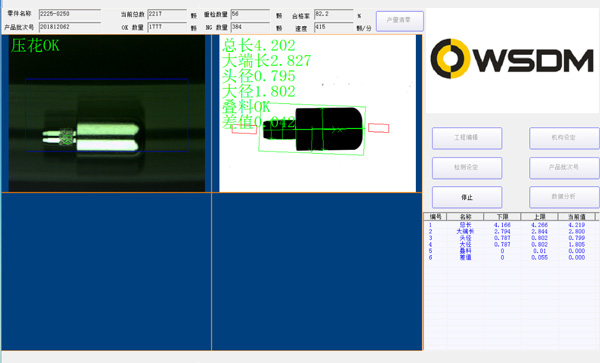The height and width of the screenshot is (363, 600).
Task: Click the 当前值 column header
Action: coord(576,216)
